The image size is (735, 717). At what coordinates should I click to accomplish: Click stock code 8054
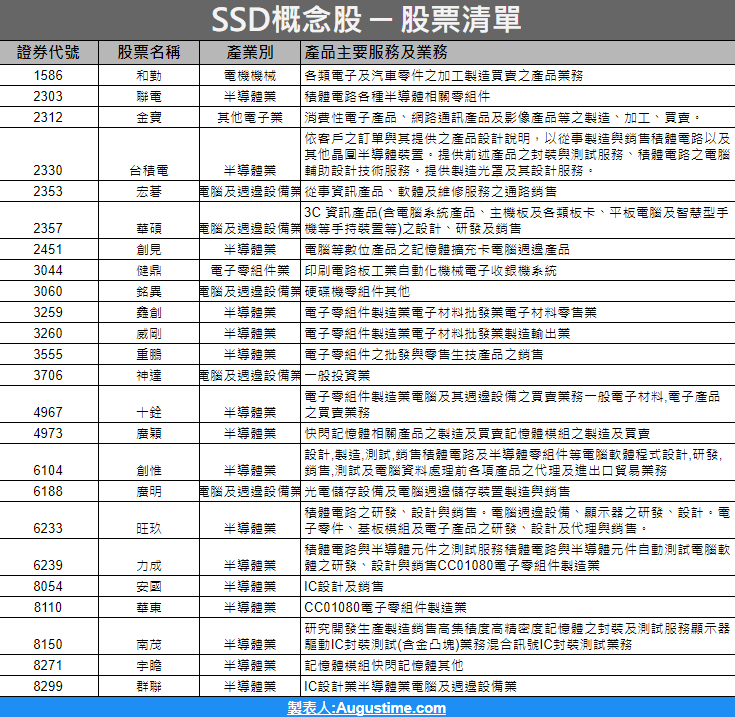pyautogui.click(x=48, y=587)
